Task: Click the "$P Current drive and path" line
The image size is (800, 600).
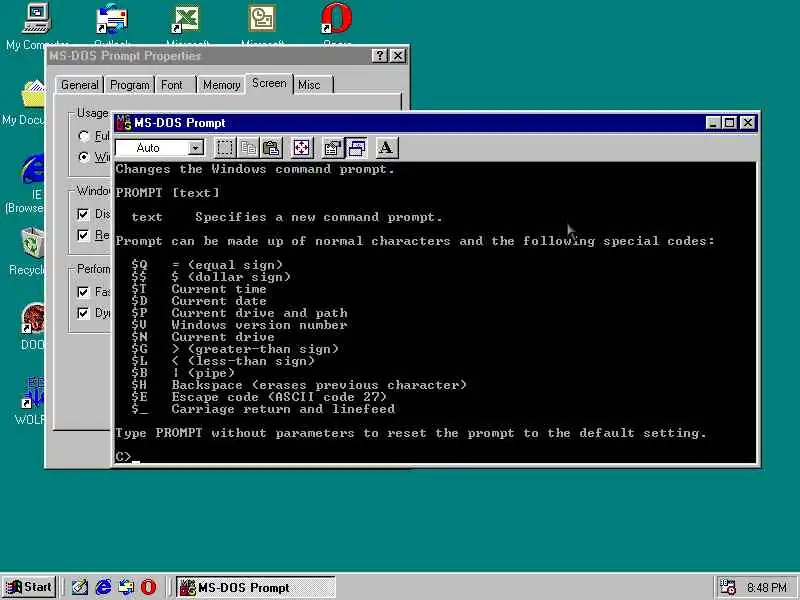Action: (239, 313)
